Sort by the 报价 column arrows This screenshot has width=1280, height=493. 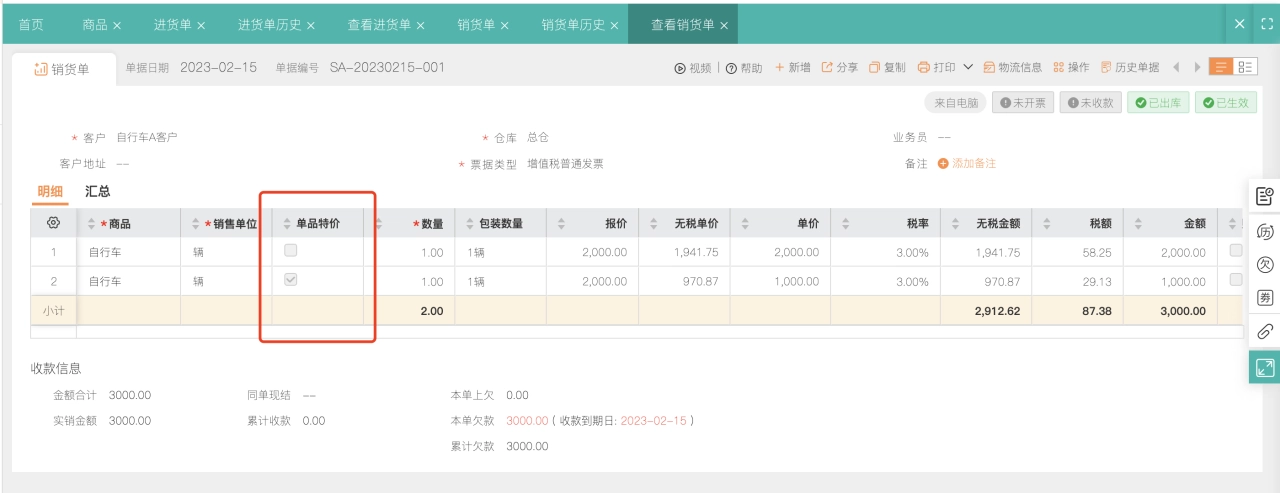[562, 224]
